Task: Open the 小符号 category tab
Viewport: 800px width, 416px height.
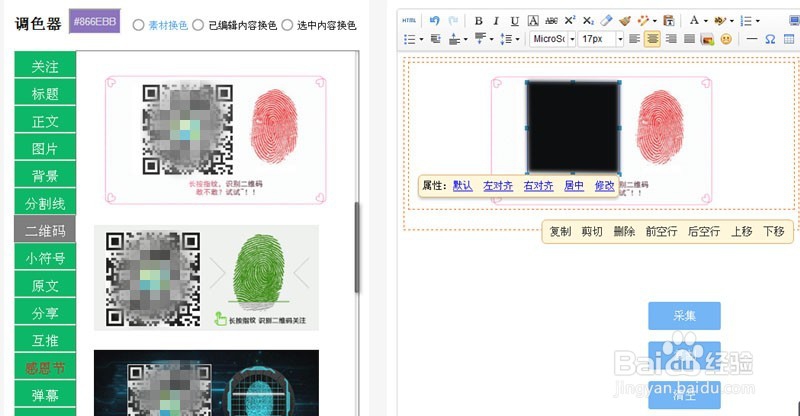Action: (45, 258)
